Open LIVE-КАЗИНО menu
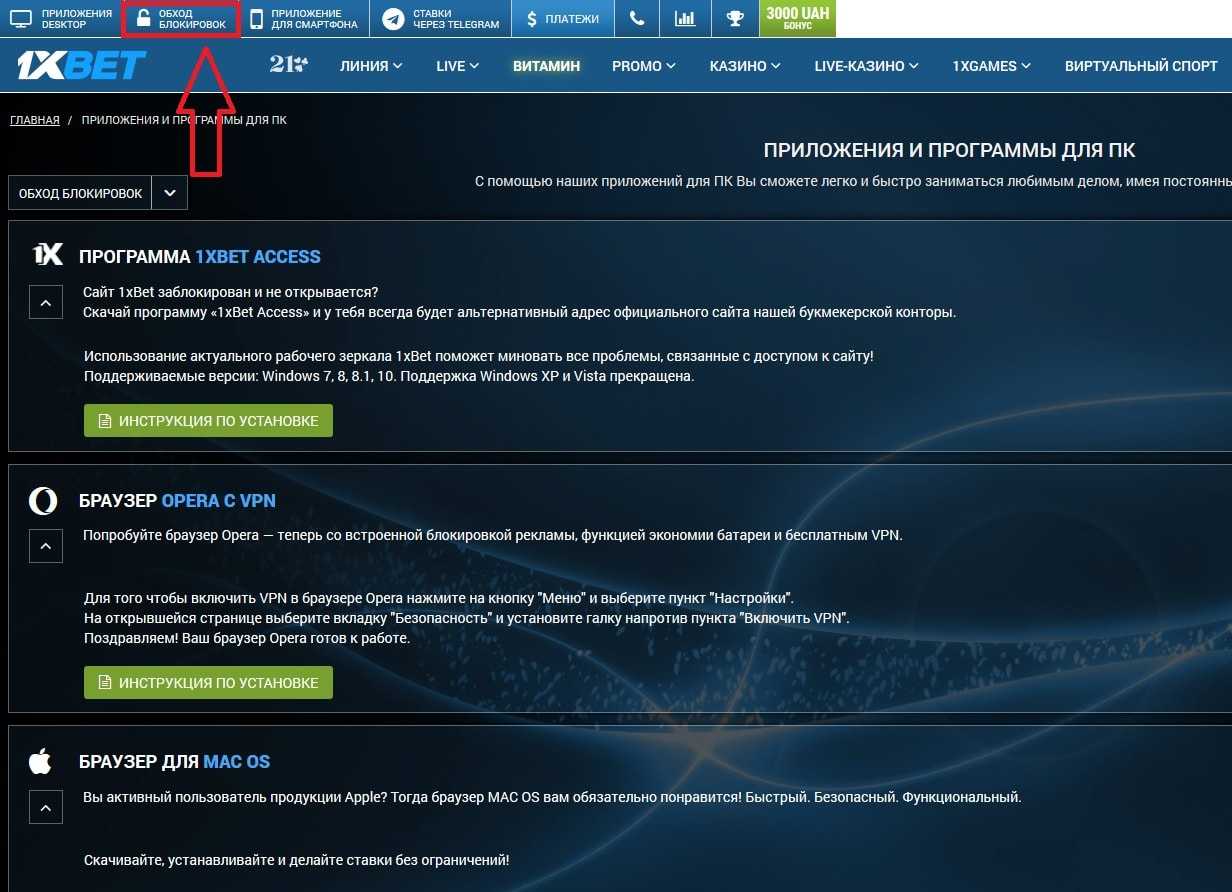The image size is (1232, 892). (867, 66)
